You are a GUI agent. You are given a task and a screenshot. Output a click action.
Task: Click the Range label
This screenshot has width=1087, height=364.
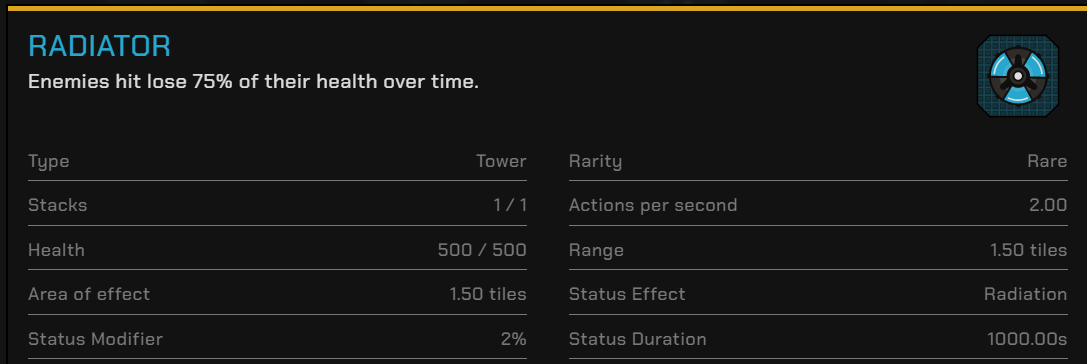pyautogui.click(x=596, y=250)
